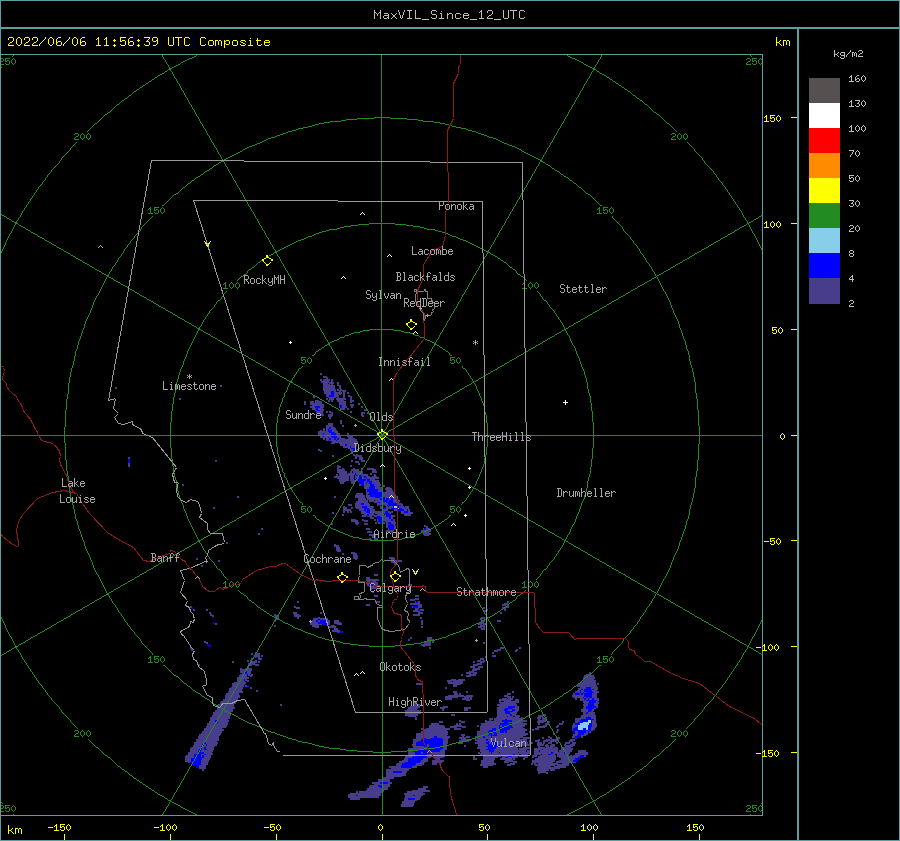Screen dimensions: 900x841
Task: Click the RockyMH label
Action: point(264,280)
